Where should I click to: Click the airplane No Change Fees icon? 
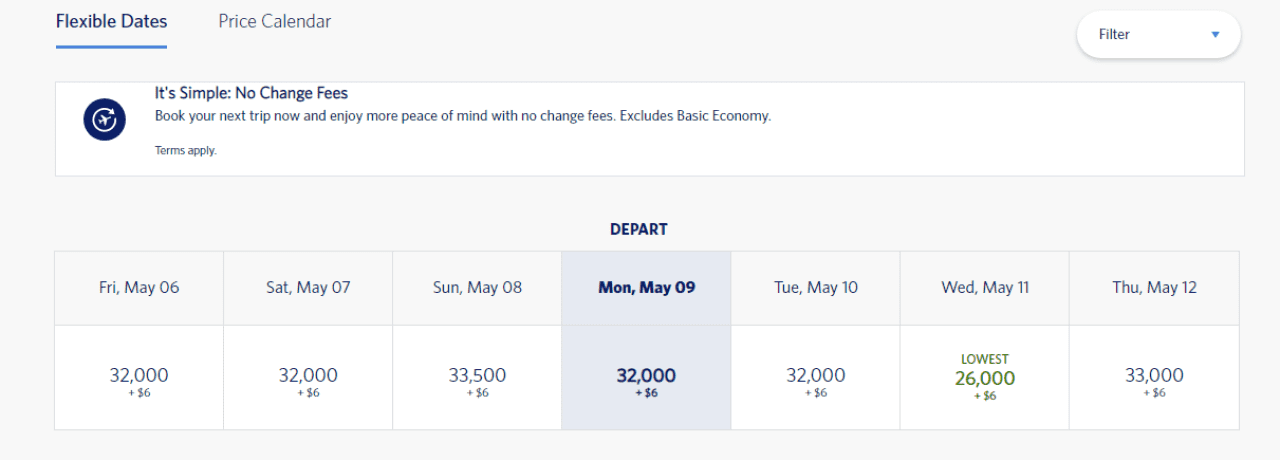tap(105, 120)
